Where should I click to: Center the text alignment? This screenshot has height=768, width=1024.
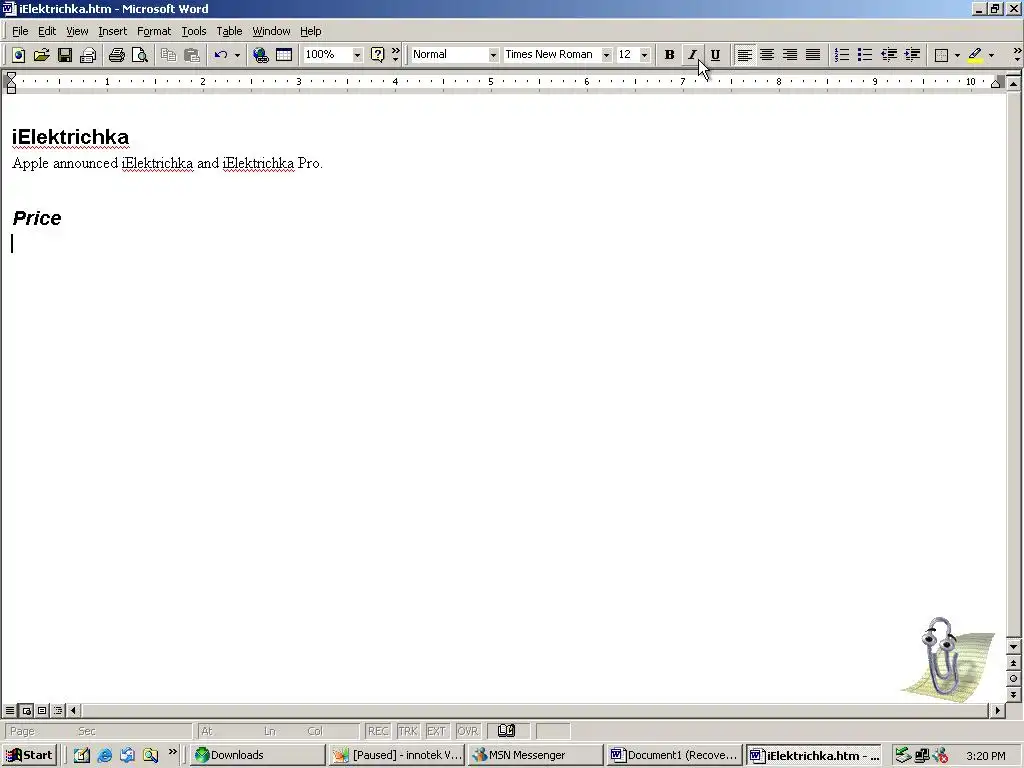[767, 55]
